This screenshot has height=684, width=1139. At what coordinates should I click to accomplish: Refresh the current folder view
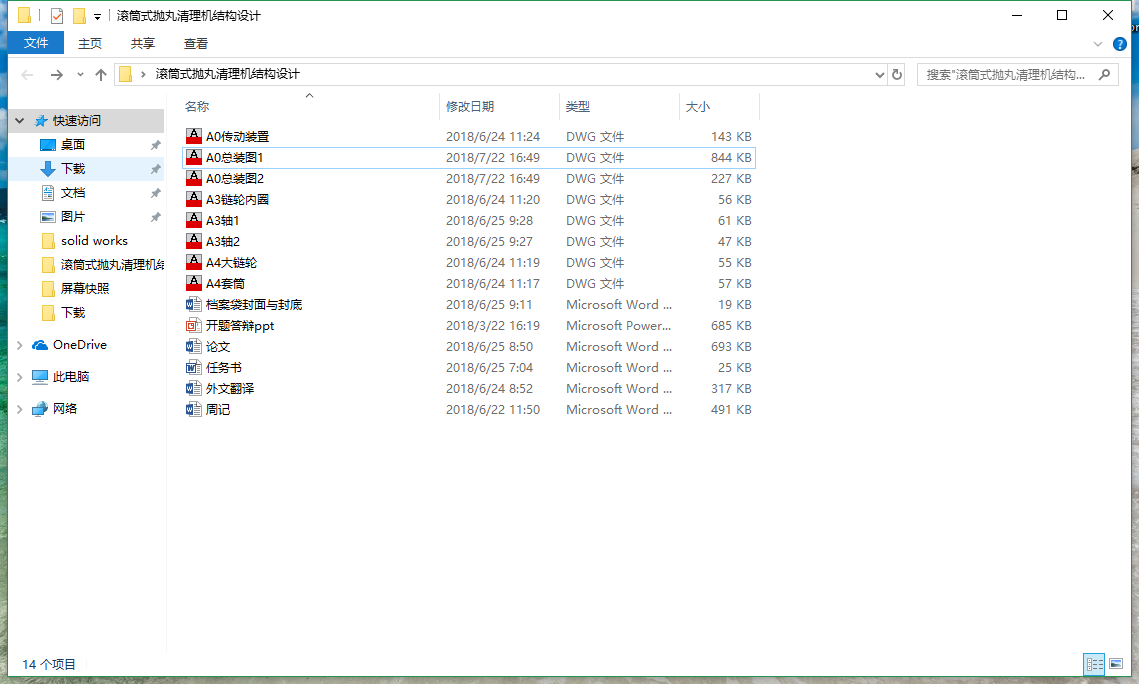tap(897, 74)
